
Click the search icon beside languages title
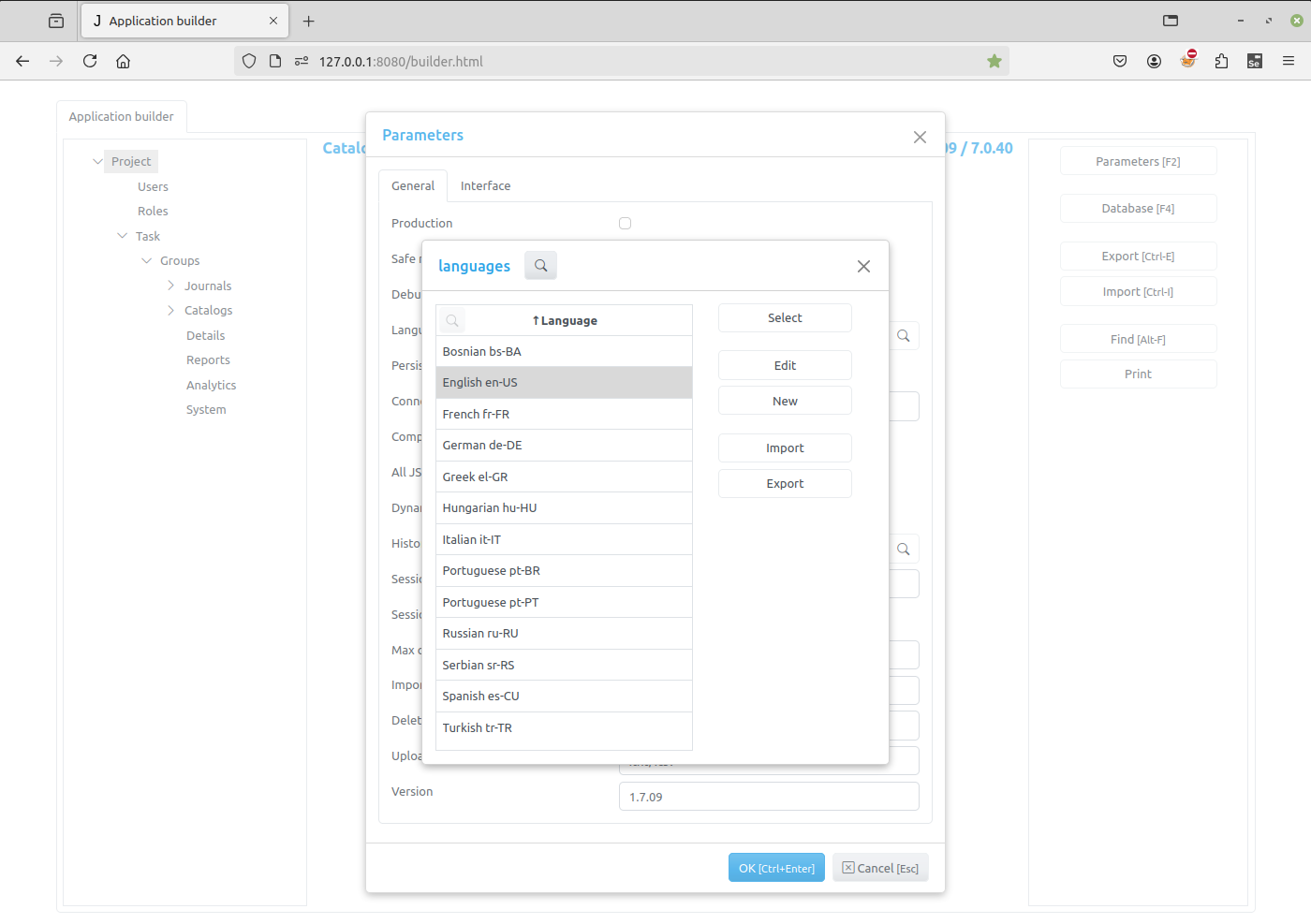540,266
